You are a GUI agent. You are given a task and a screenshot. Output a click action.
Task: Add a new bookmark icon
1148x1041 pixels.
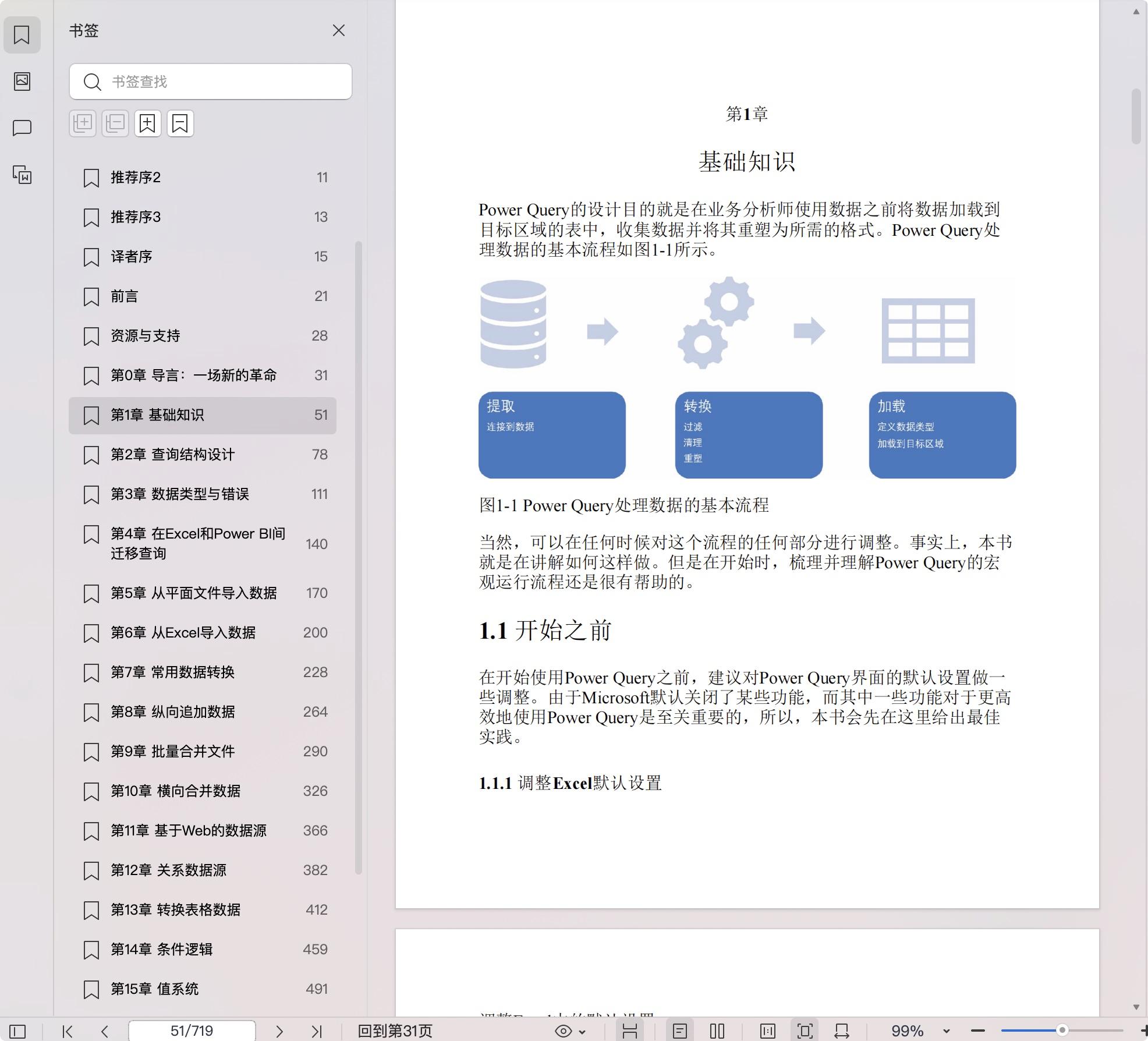point(148,123)
